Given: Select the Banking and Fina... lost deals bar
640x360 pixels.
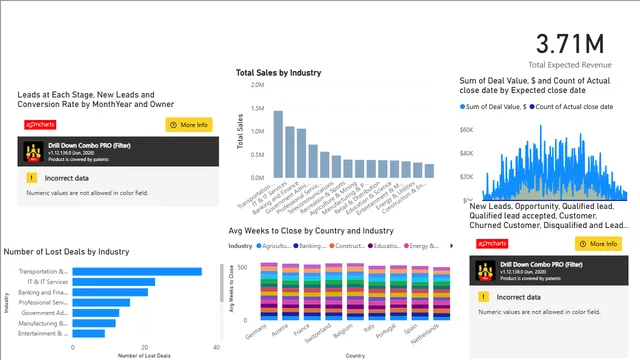Looking at the screenshot, I should click(x=110, y=292).
